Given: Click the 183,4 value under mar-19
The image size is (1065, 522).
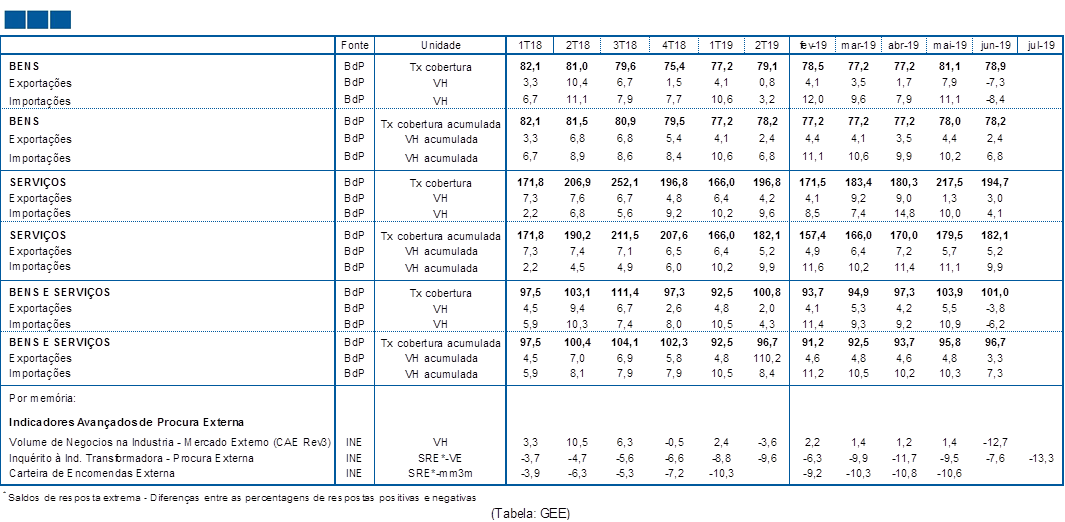Looking at the screenshot, I should pyautogui.click(x=857, y=183).
